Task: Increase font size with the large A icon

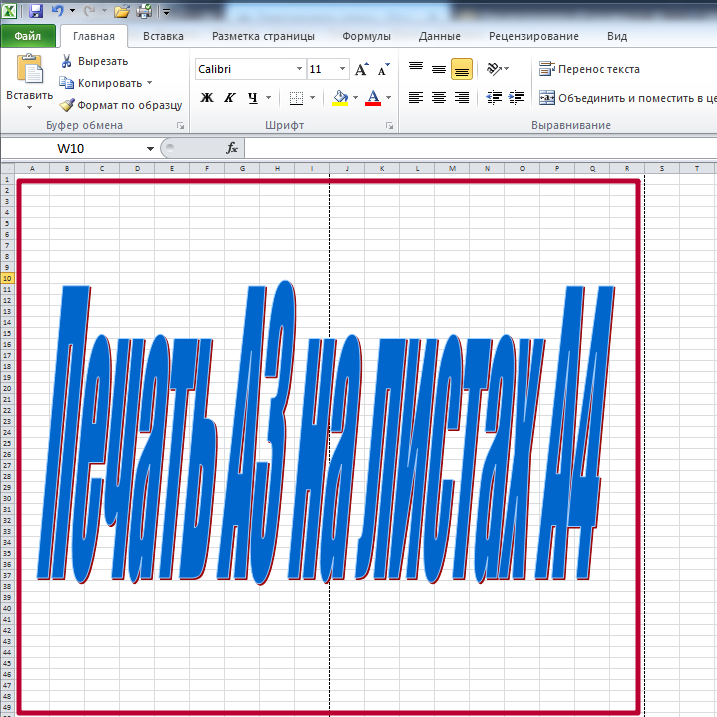Action: (362, 69)
